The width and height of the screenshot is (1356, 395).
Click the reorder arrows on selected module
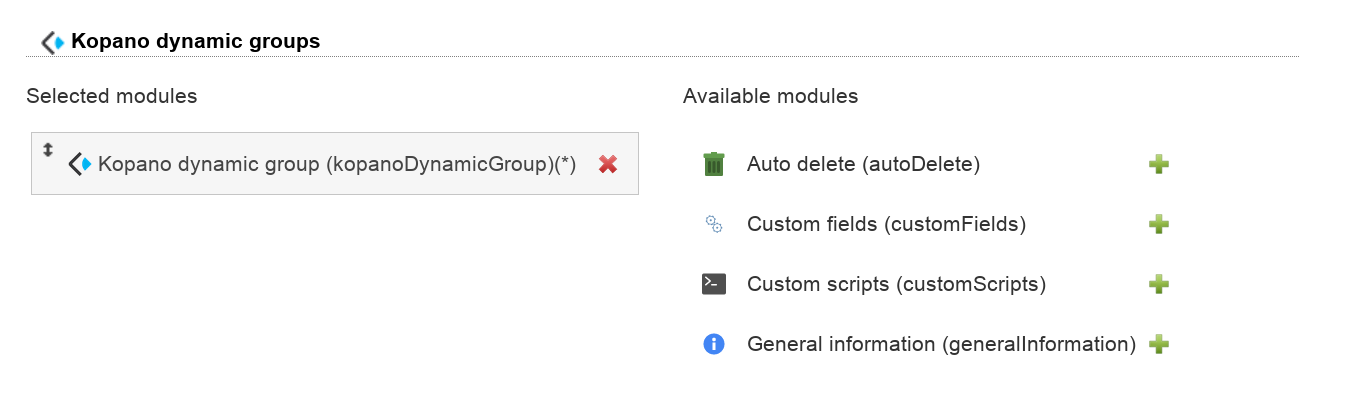click(x=47, y=150)
